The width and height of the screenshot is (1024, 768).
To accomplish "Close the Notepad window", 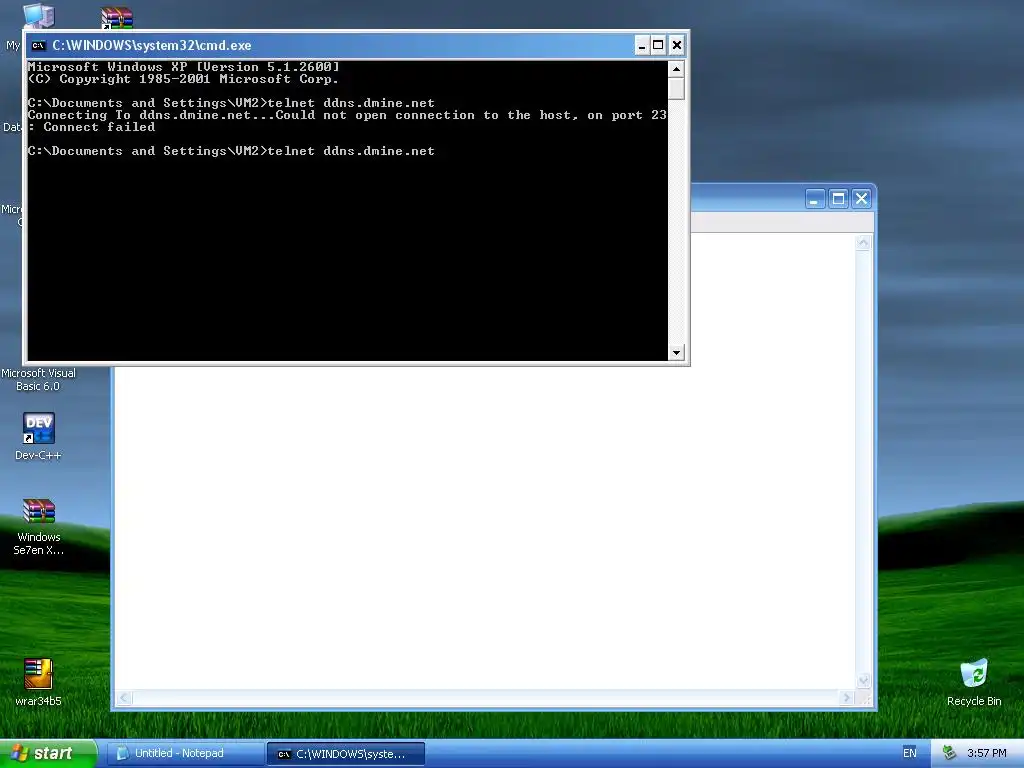I will coord(861,199).
